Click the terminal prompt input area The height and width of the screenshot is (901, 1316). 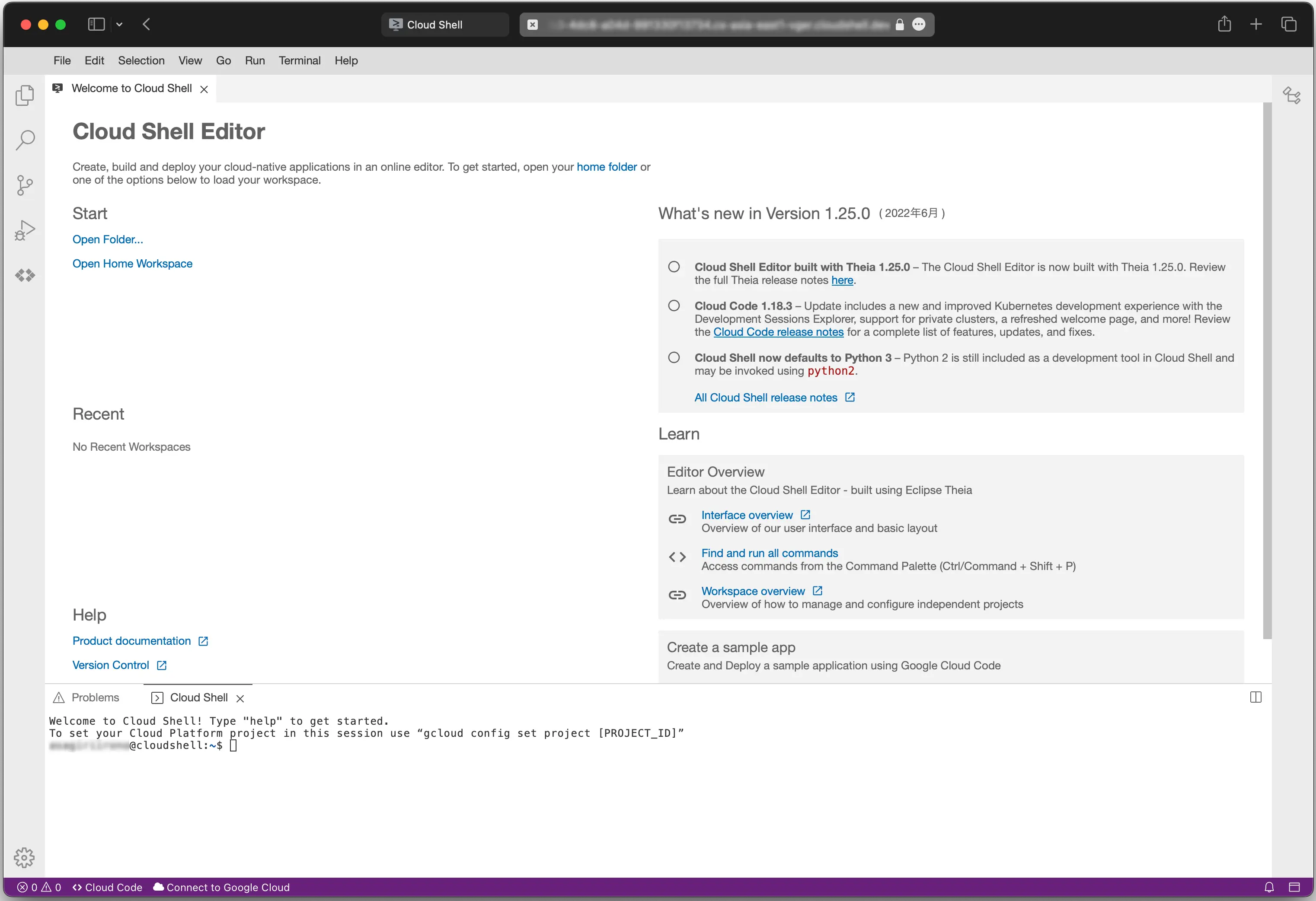pyautogui.click(x=233, y=745)
